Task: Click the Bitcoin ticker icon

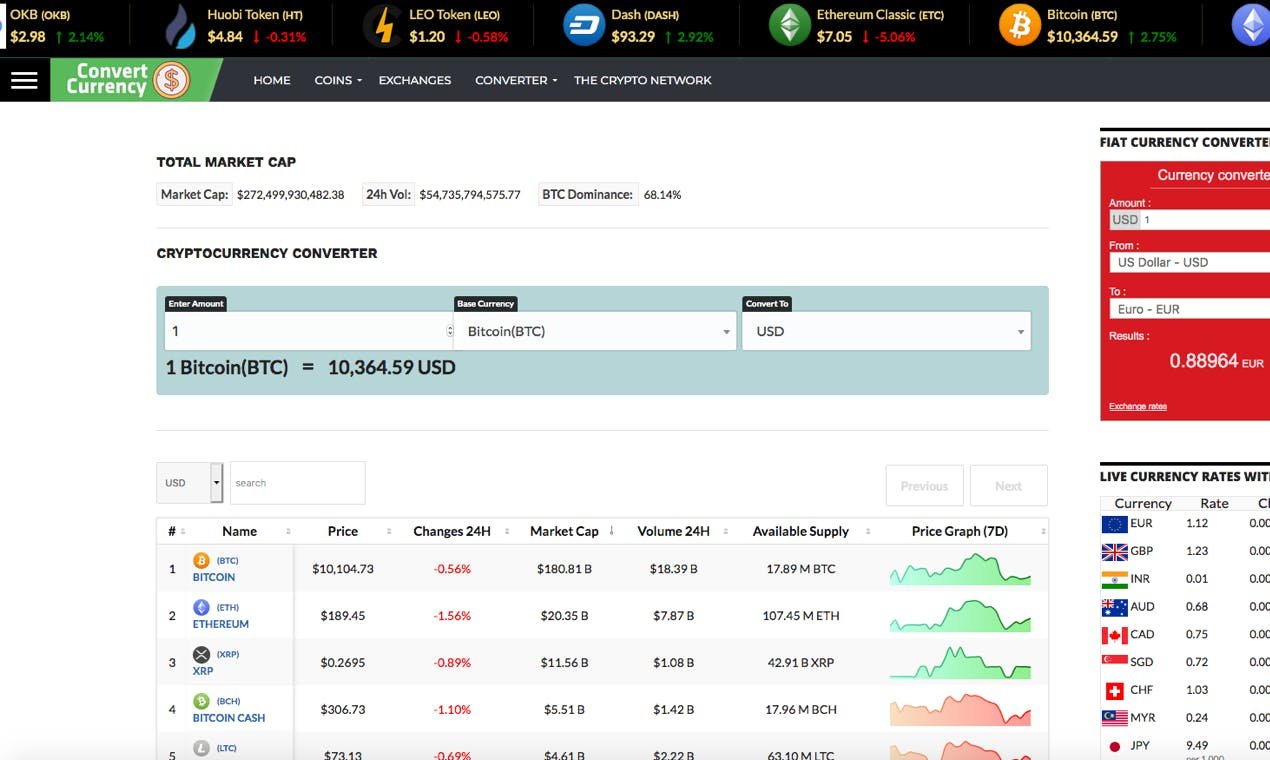Action: point(1020,26)
